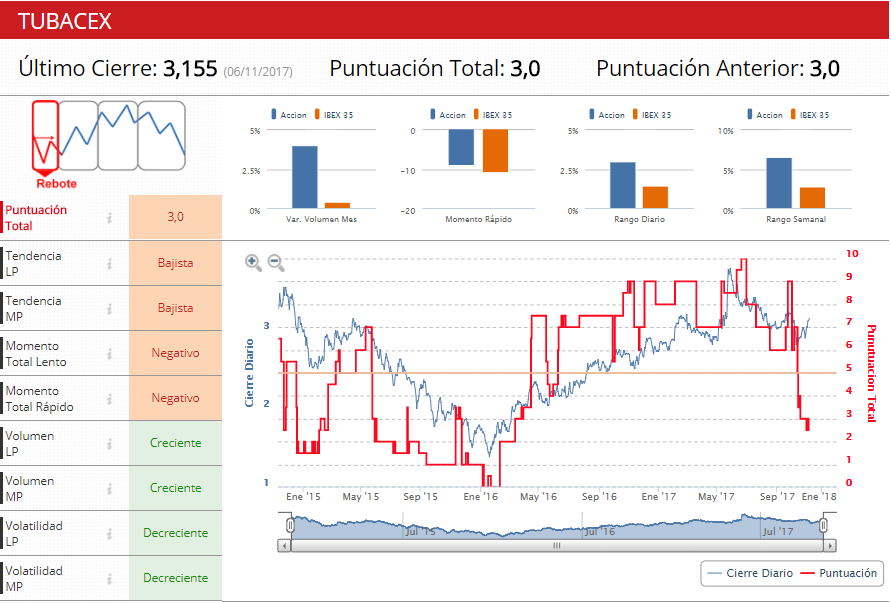Click the Bajista value for Tendencia LP
The image size is (891, 603).
(x=175, y=263)
